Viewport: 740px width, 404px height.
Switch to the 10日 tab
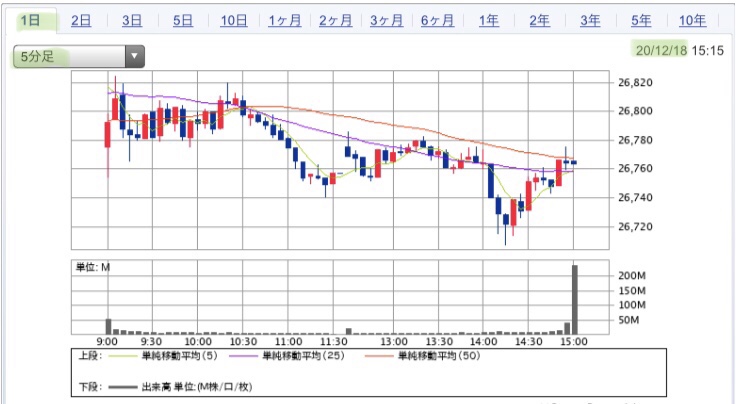coord(233,21)
